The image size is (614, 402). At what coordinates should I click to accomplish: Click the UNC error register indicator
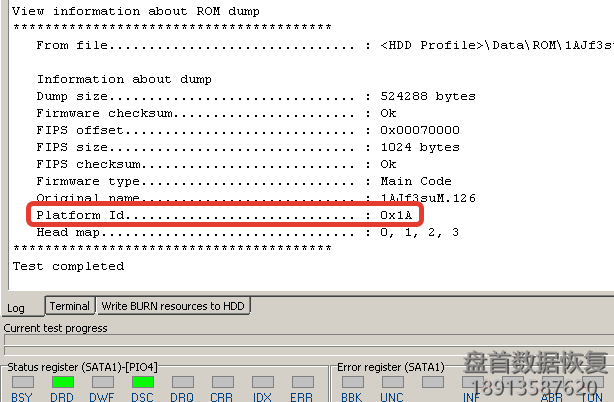tap(392, 382)
